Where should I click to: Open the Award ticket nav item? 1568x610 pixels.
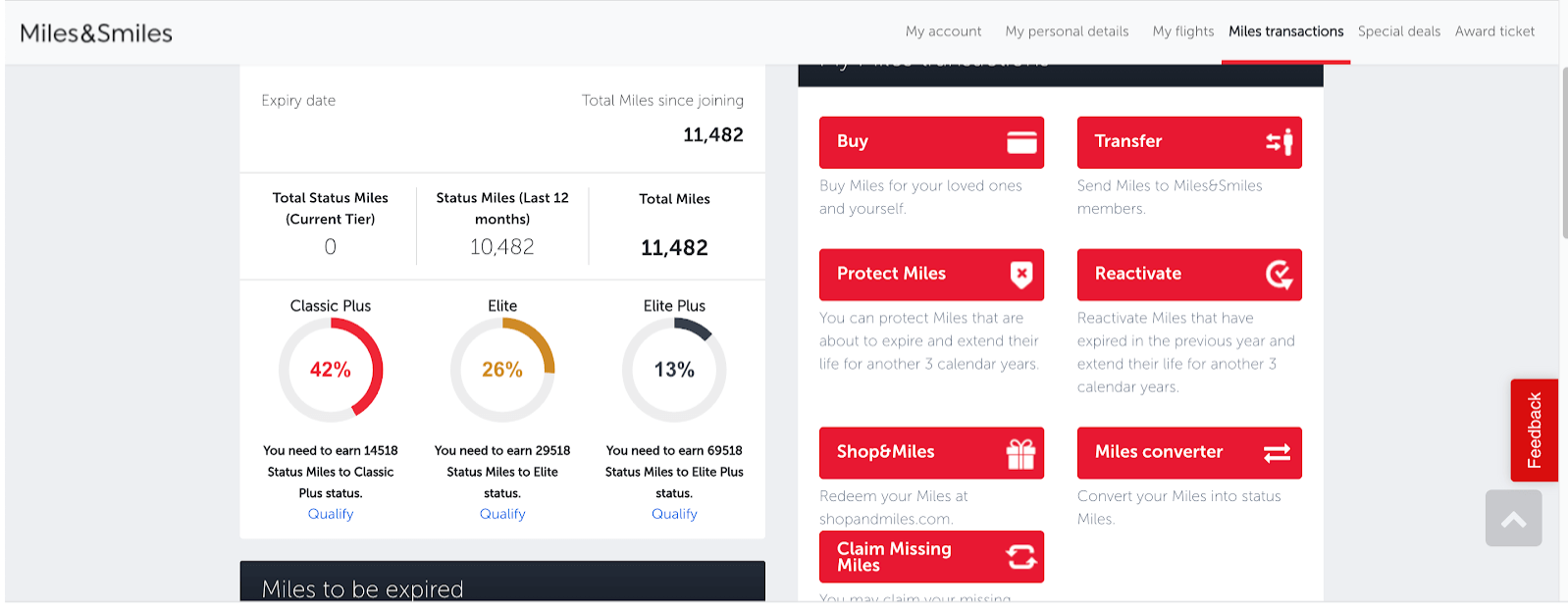coord(1494,31)
